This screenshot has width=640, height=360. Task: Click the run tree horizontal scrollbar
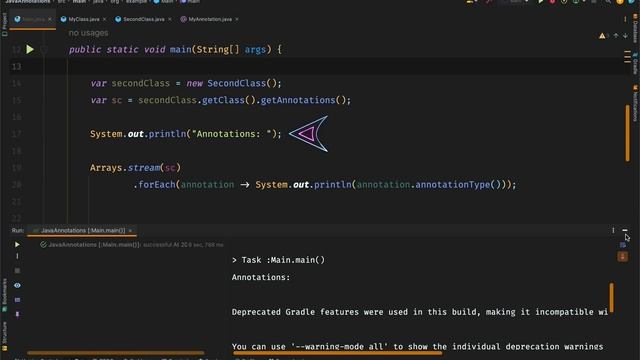click(x=116, y=353)
